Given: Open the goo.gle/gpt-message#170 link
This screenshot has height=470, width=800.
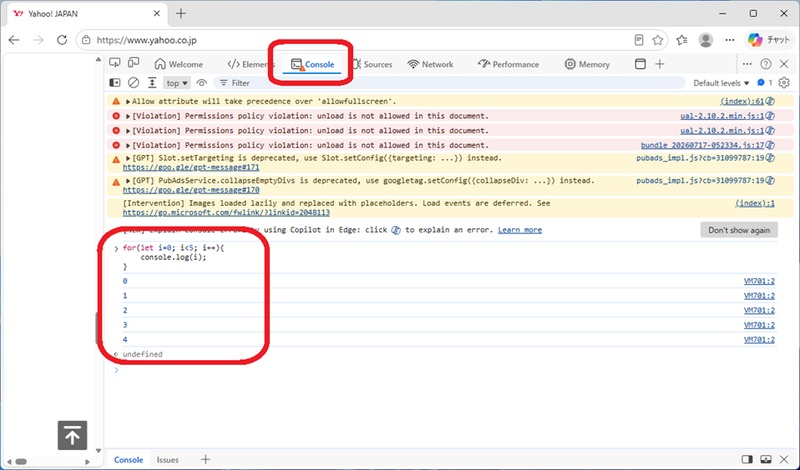Looking at the screenshot, I should [191, 190].
